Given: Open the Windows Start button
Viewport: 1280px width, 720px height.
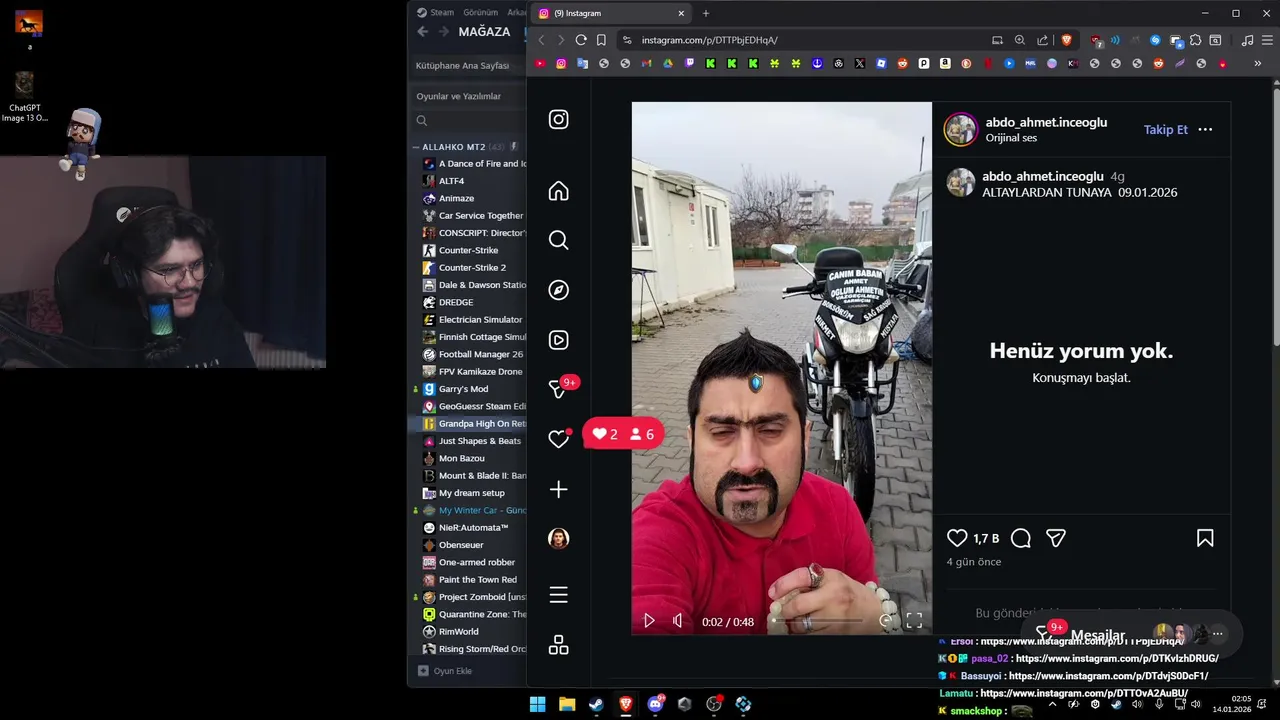Looking at the screenshot, I should pyautogui.click(x=537, y=704).
